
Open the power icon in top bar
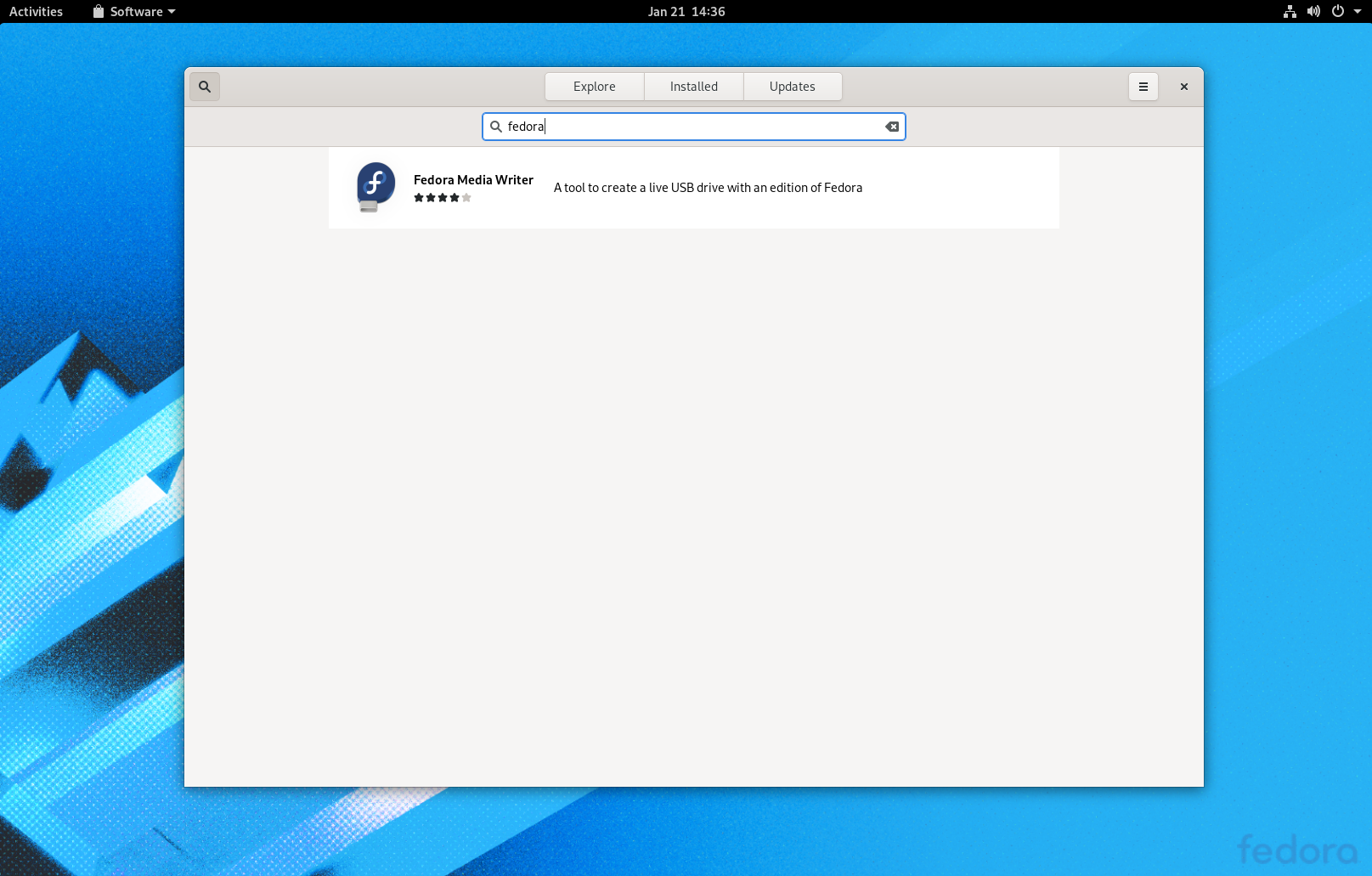[1338, 12]
